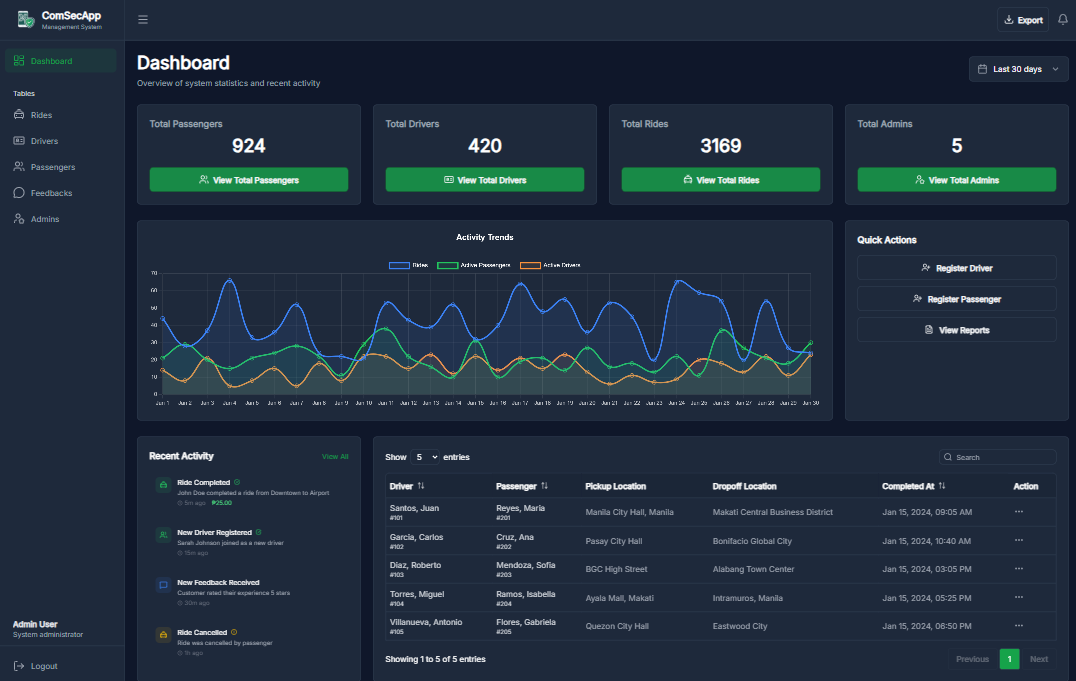Click the table Search input field
The image size is (1076, 681).
pyautogui.click(x=997, y=457)
